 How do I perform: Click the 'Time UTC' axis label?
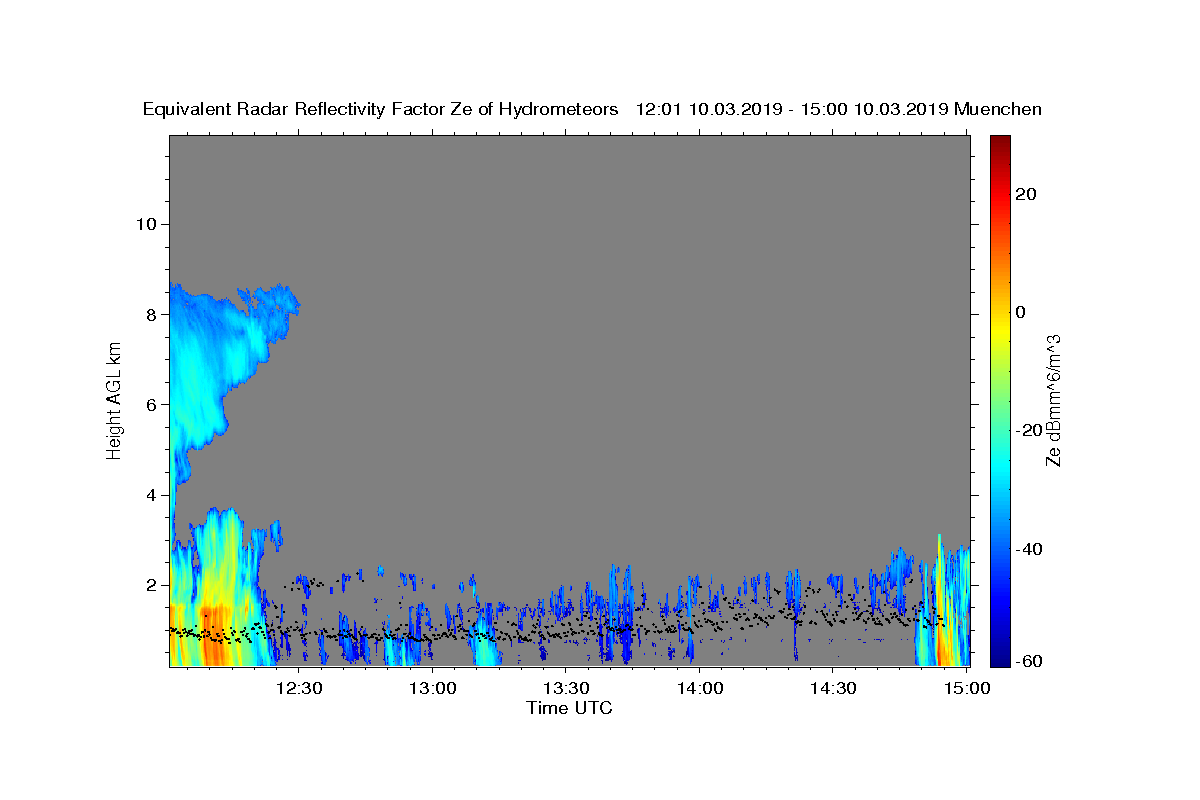[569, 708]
